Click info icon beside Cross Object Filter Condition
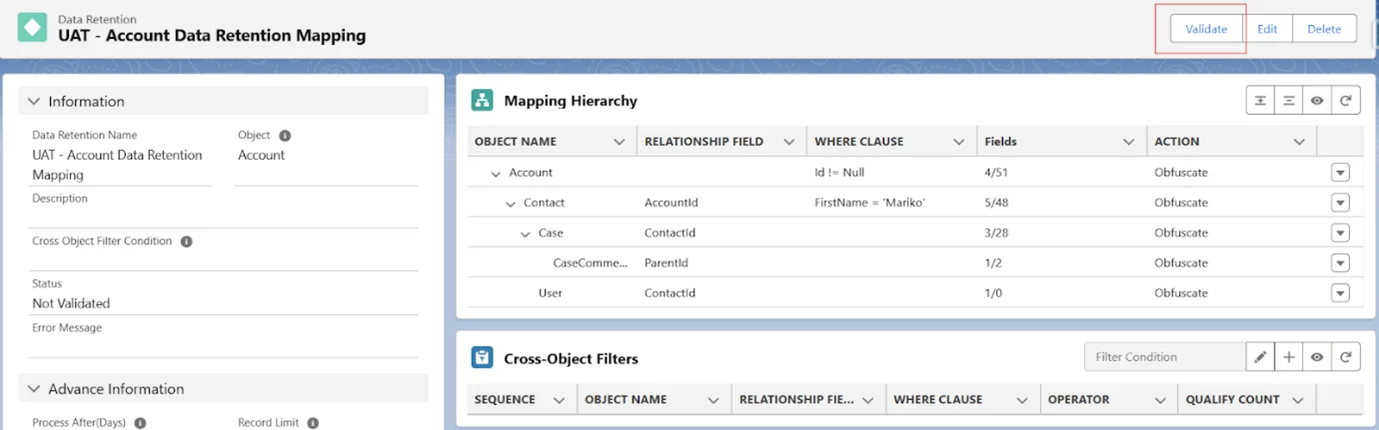1379x430 pixels. tap(187, 242)
